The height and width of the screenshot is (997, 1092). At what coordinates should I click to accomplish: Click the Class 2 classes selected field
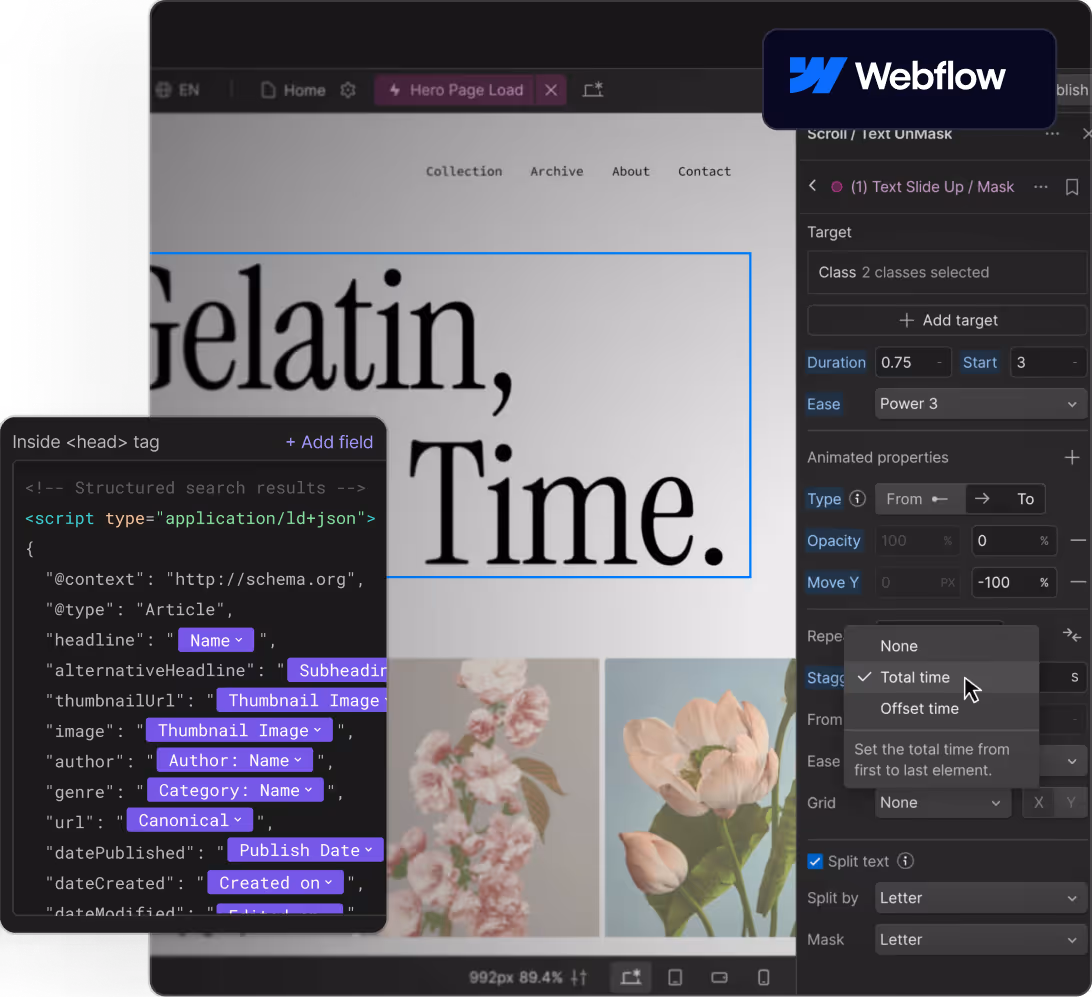coord(949,272)
